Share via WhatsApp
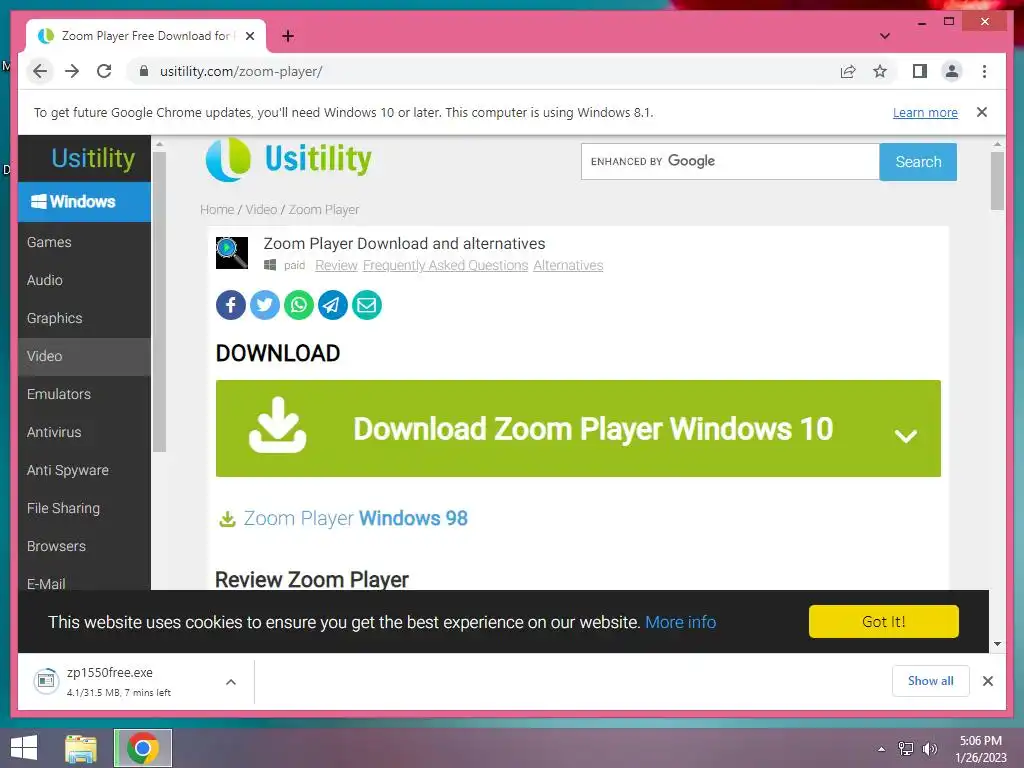1024x768 pixels. pyautogui.click(x=298, y=305)
